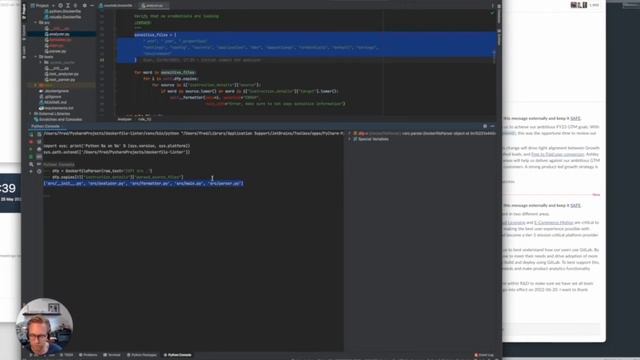Click the vertical Project sidebar tab

click(x=24, y=11)
